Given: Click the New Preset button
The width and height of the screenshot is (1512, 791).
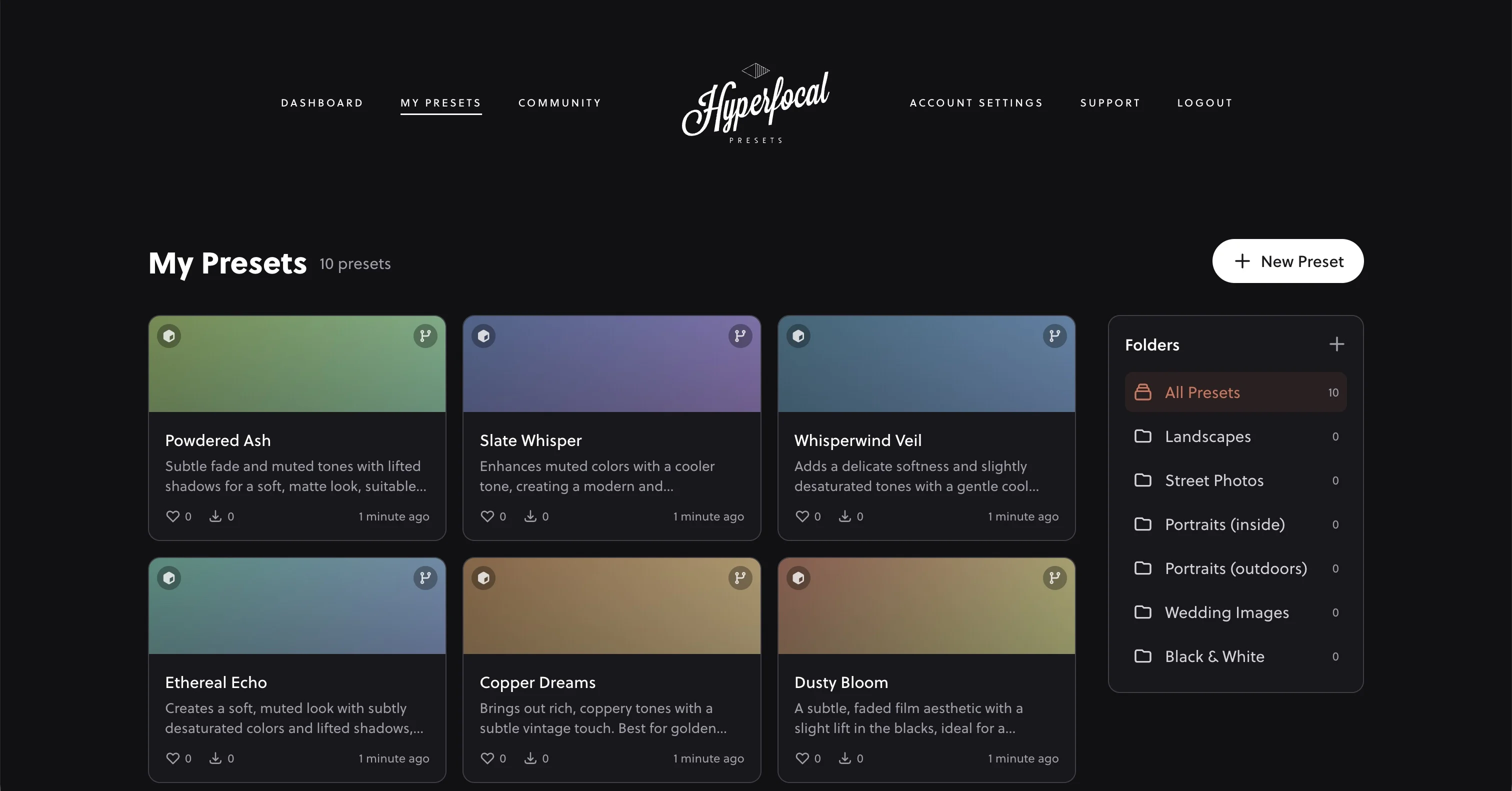Looking at the screenshot, I should pyautogui.click(x=1288, y=261).
